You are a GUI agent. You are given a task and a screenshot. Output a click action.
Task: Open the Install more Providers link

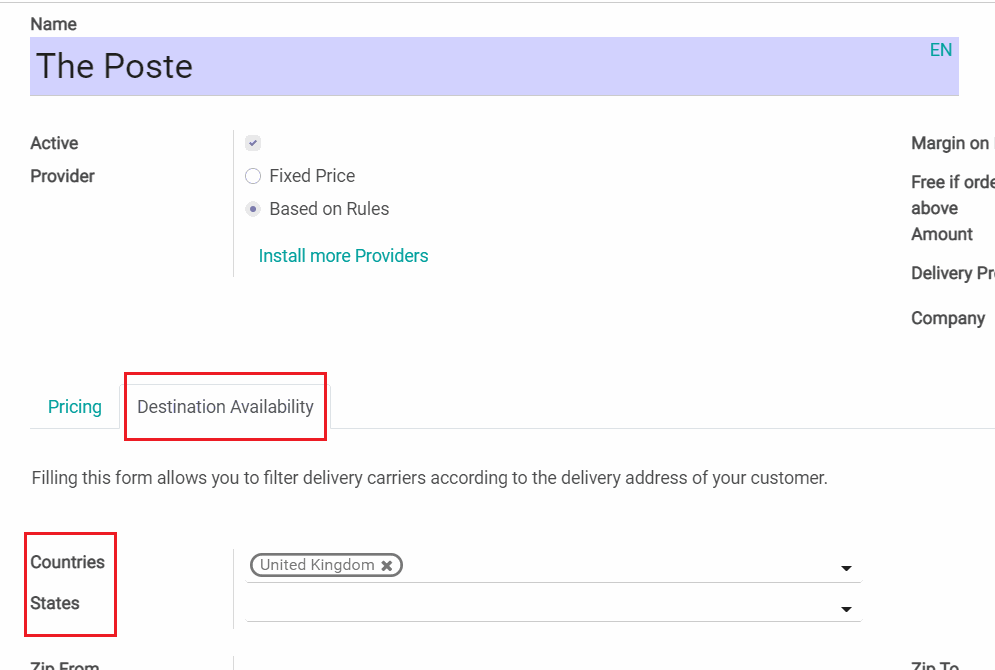coord(343,256)
